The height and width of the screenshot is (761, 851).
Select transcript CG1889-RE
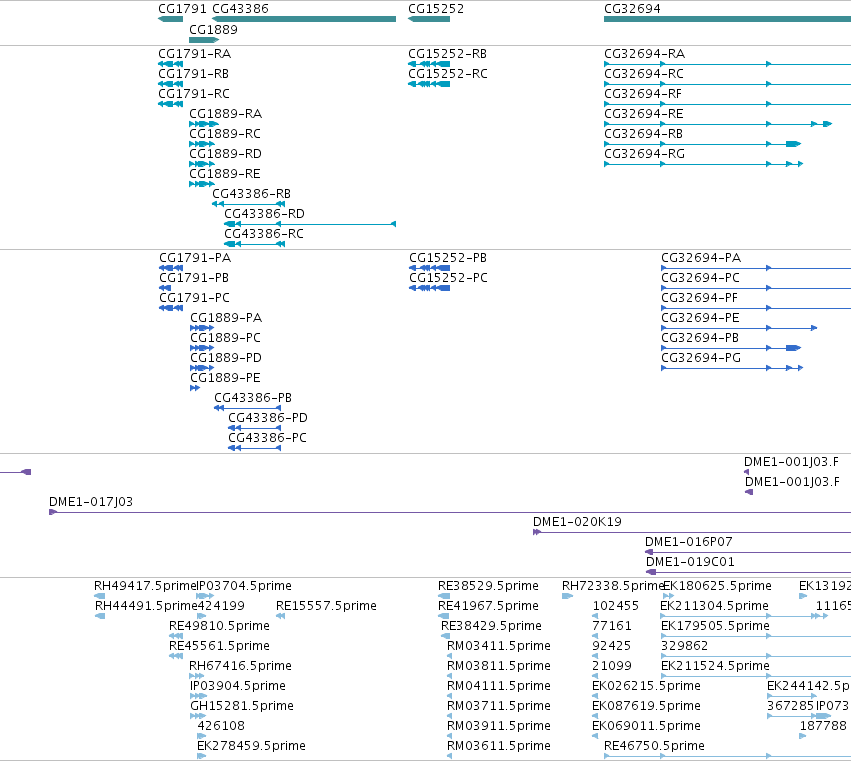(x=225, y=174)
